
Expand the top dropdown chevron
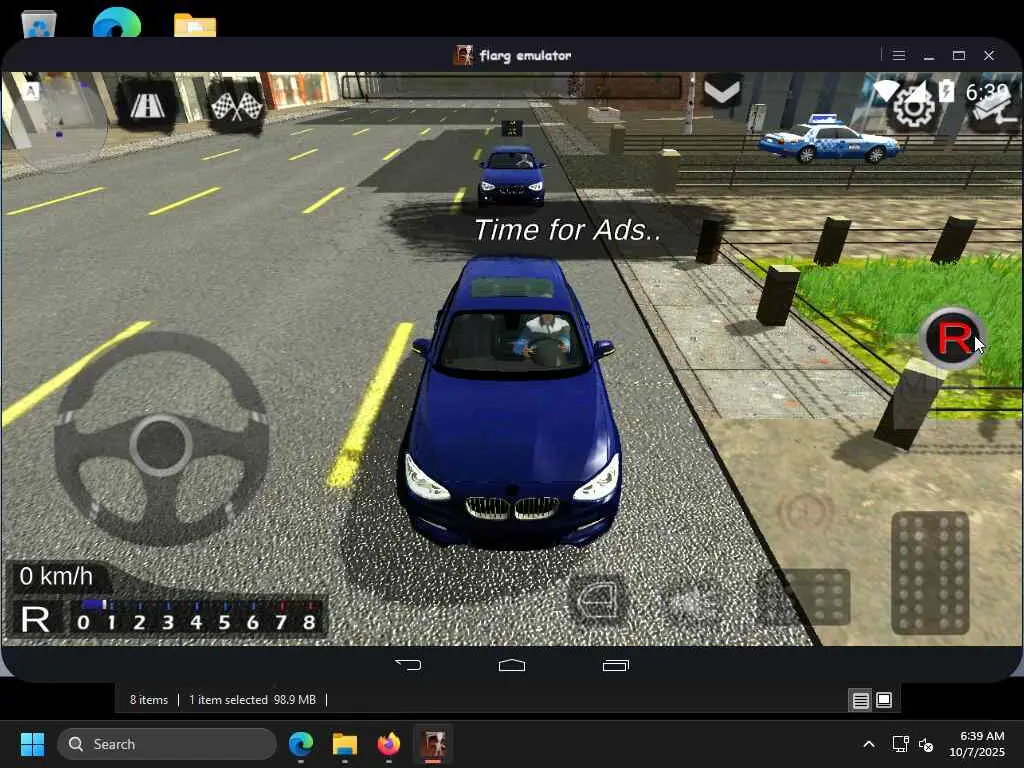pos(722,91)
